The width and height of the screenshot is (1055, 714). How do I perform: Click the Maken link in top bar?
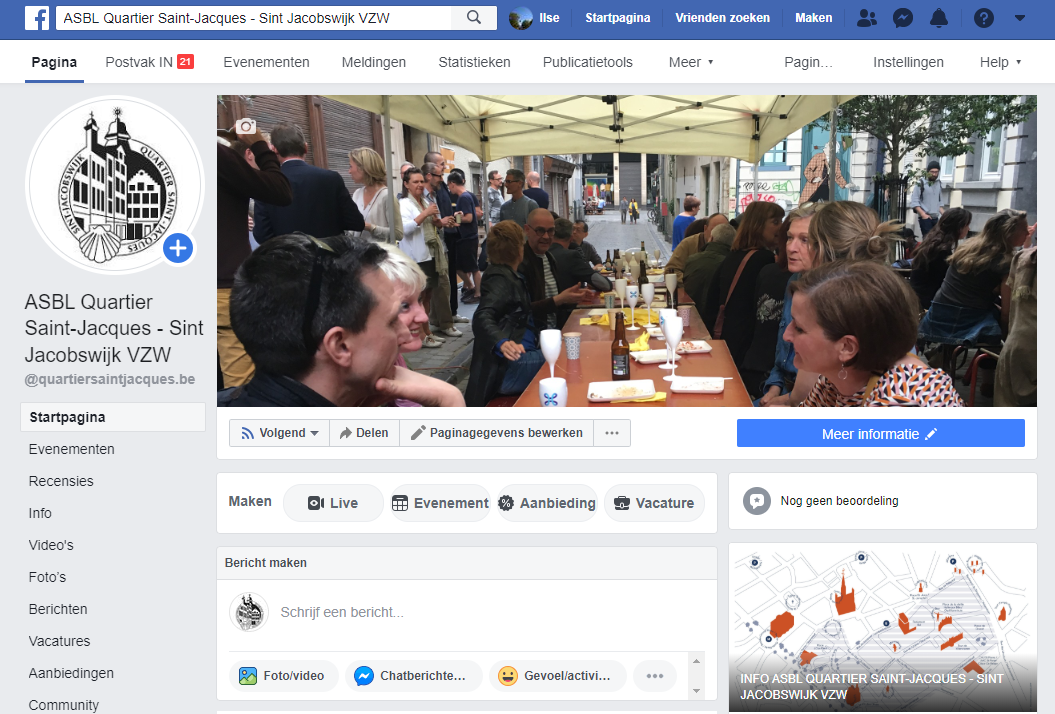(813, 18)
